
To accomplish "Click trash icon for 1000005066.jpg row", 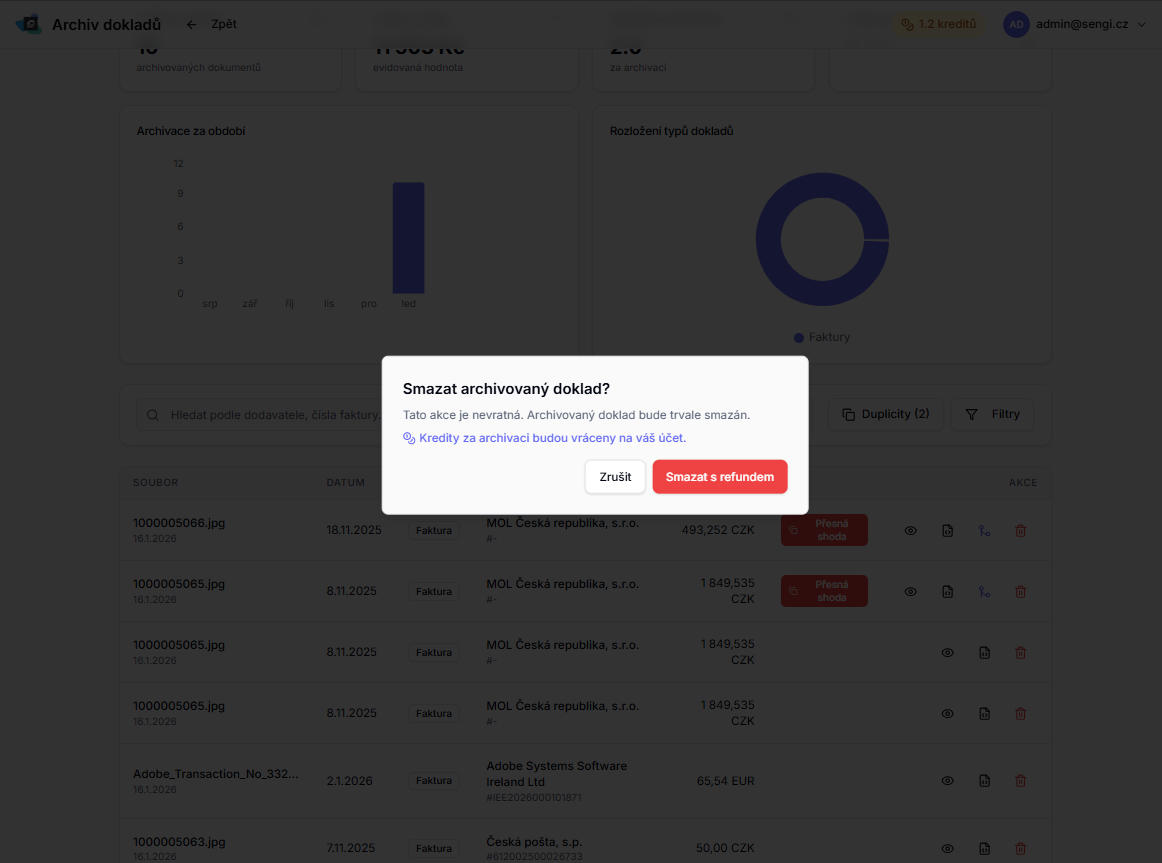I will point(1020,531).
